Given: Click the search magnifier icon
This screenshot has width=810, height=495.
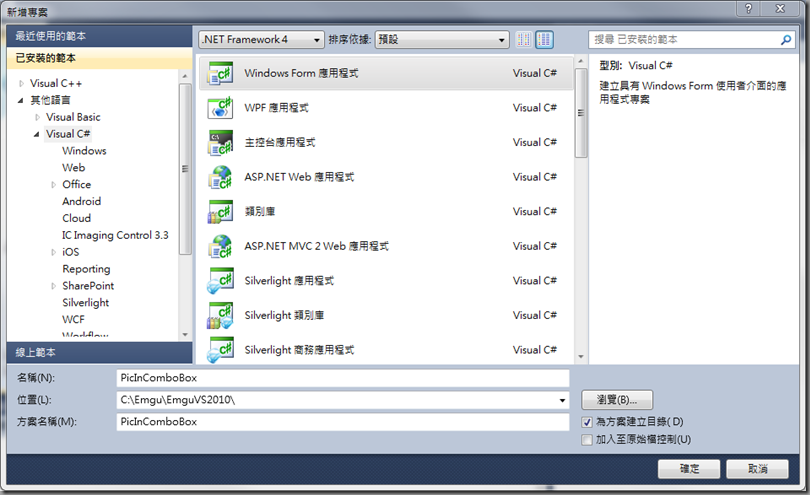Looking at the screenshot, I should coord(786,40).
